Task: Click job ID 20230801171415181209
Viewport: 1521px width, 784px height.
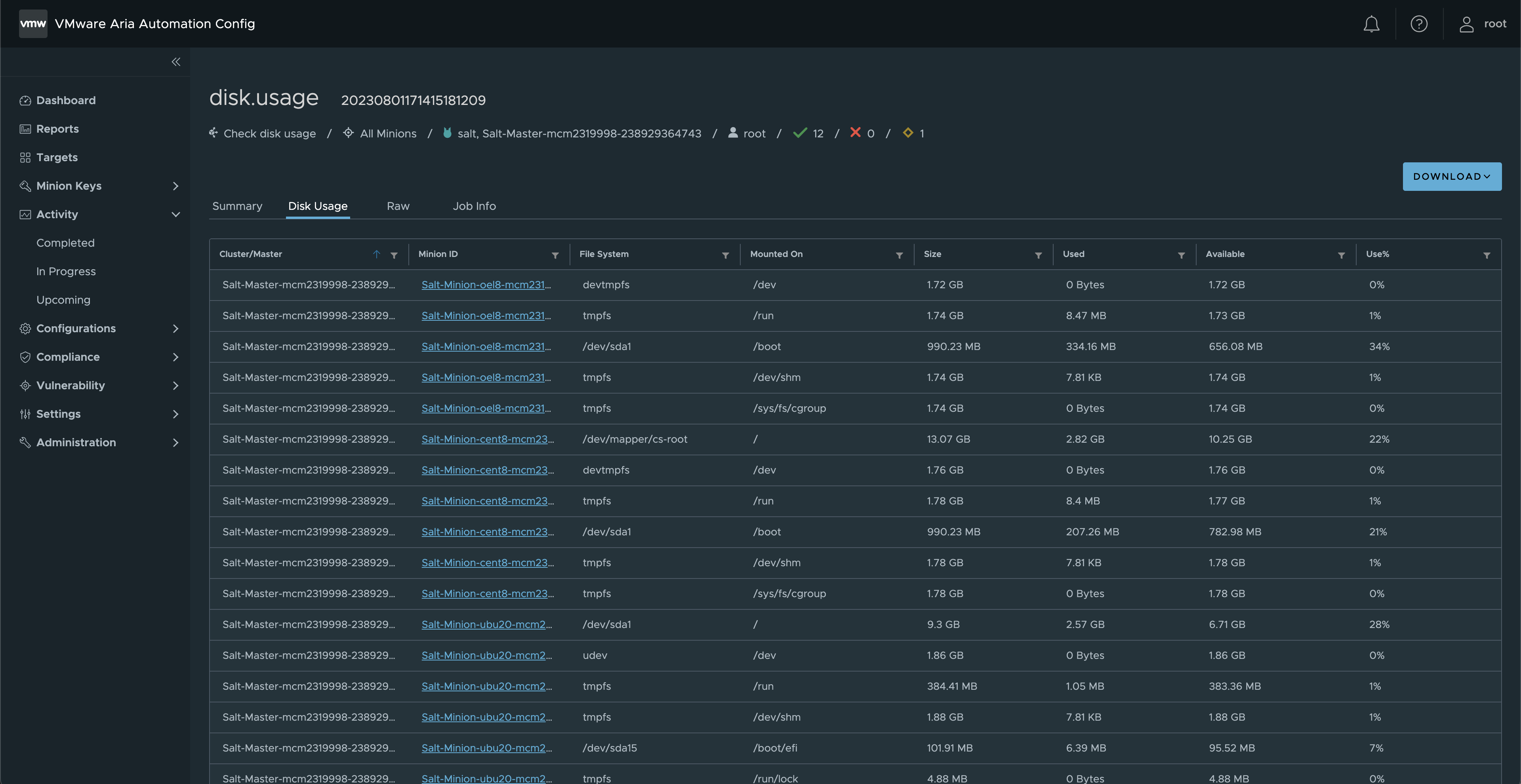Action: tap(413, 100)
